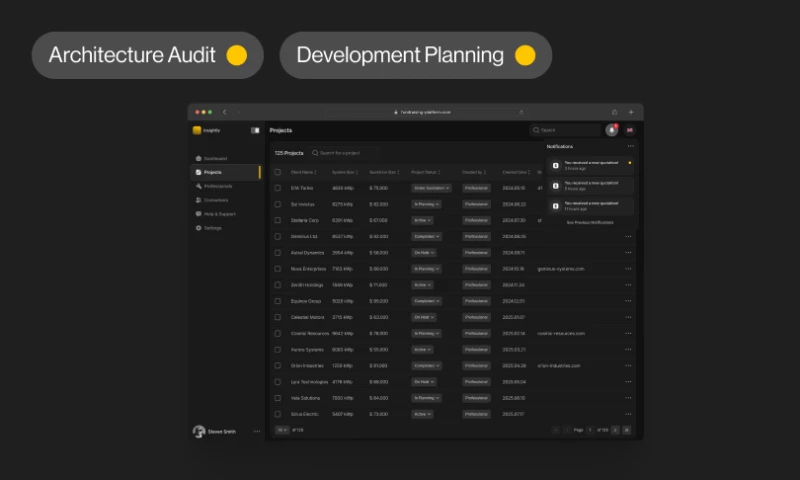Open a new tab with plus icon
This screenshot has width=800, height=480.
click(631, 112)
